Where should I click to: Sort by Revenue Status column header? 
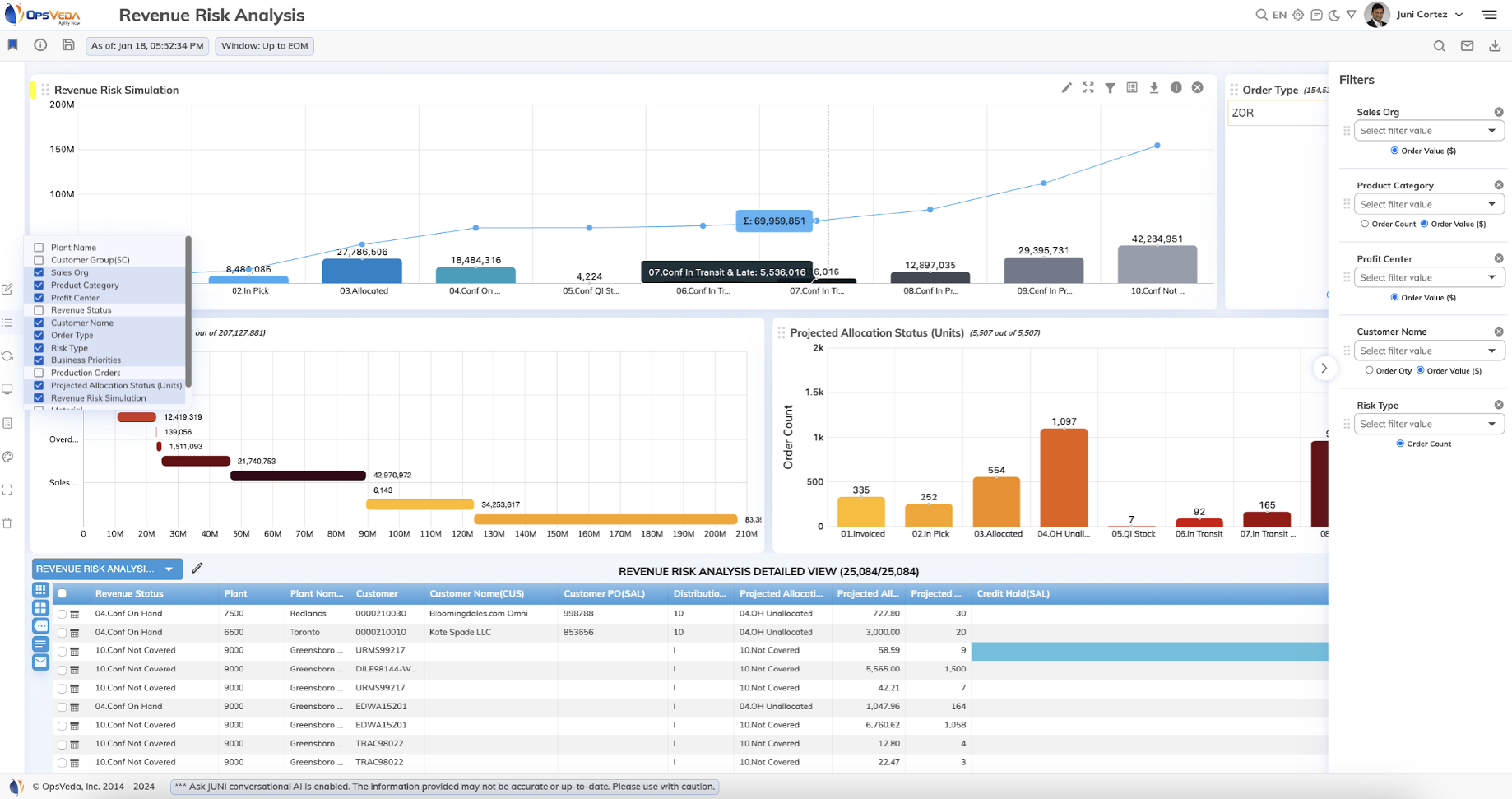coord(129,593)
